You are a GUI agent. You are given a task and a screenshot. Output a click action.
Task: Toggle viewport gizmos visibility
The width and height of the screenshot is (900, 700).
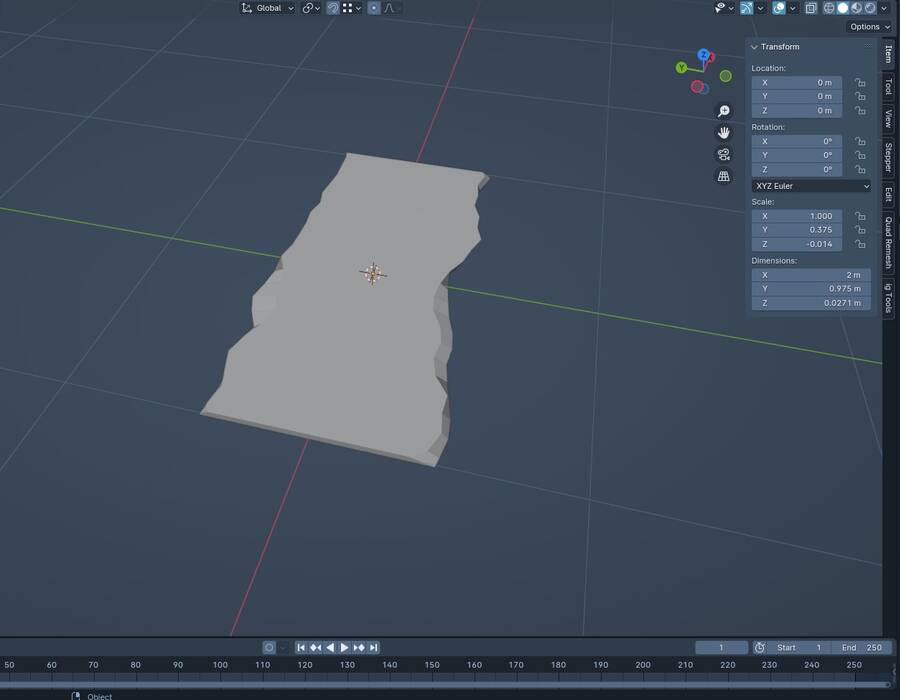746,8
